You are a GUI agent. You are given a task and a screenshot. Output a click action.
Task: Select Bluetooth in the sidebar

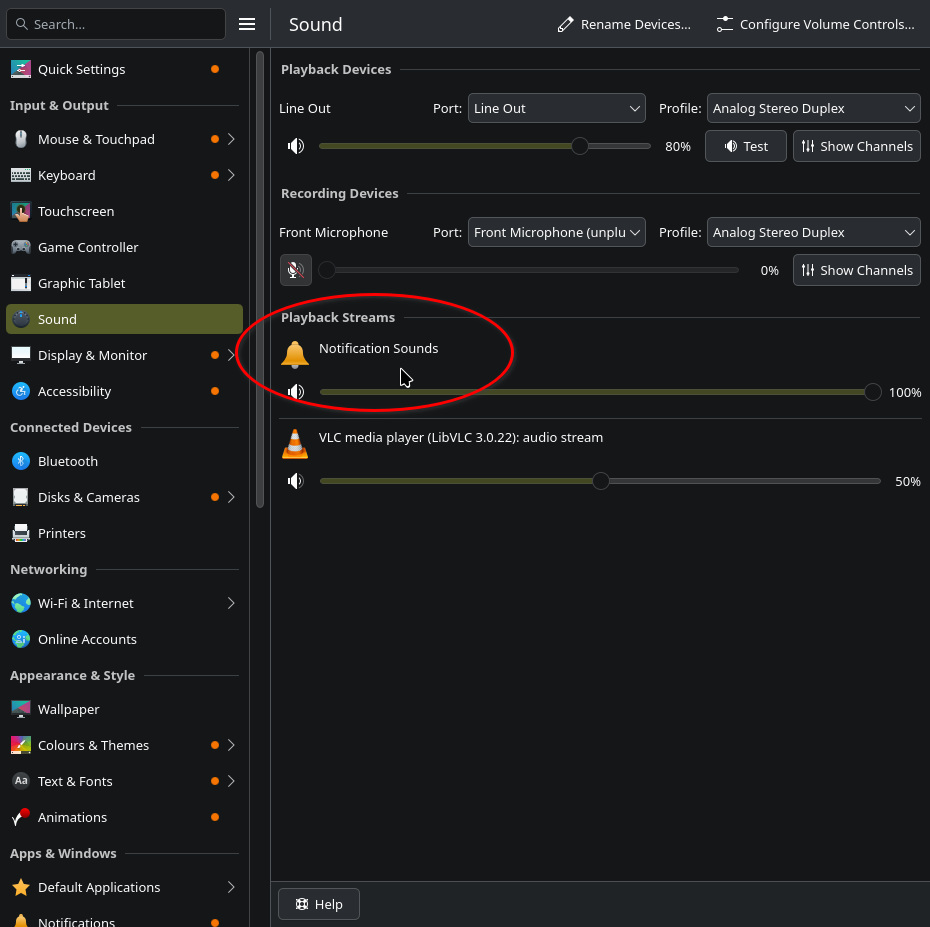[67, 461]
